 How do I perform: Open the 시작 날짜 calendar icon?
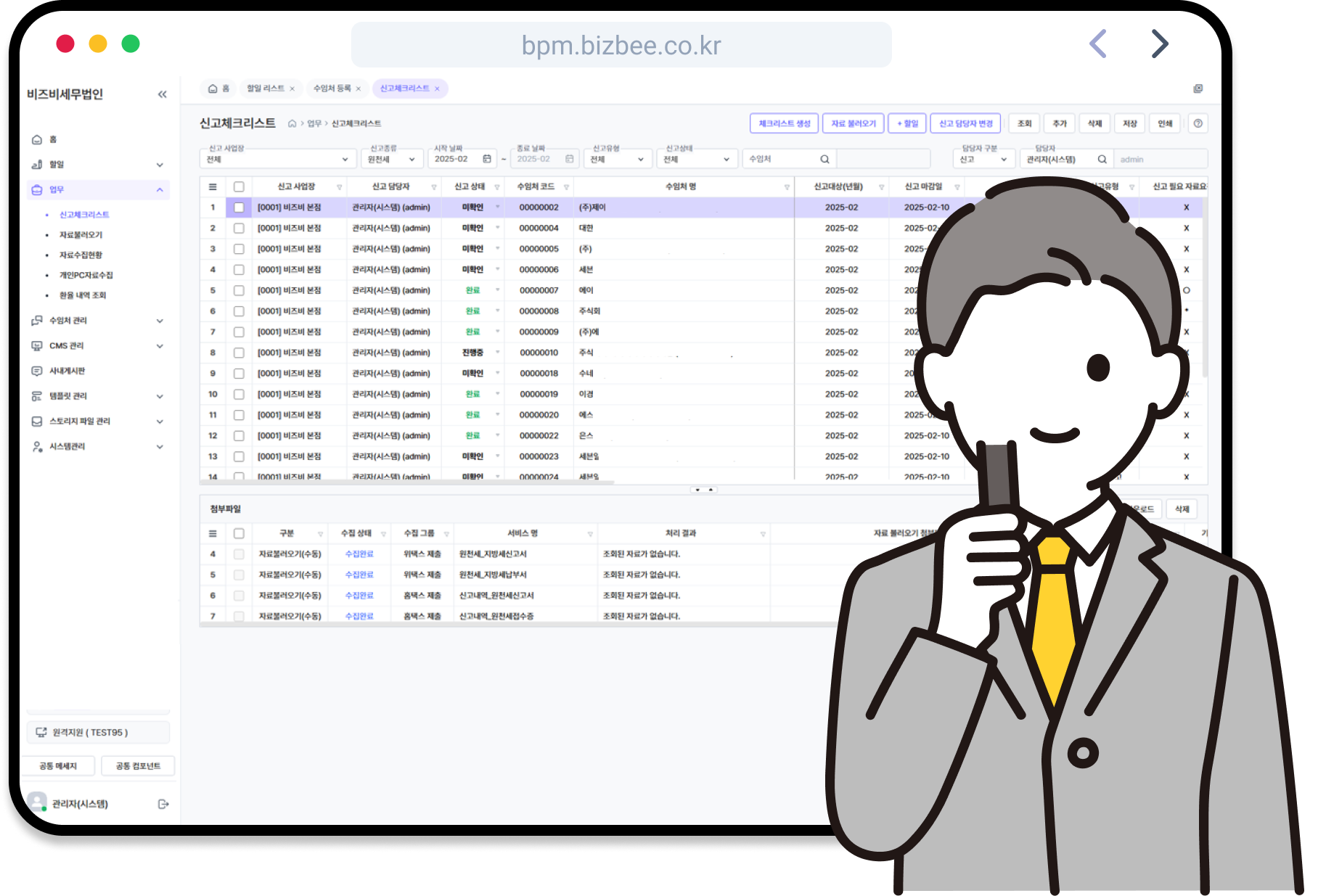point(487,159)
